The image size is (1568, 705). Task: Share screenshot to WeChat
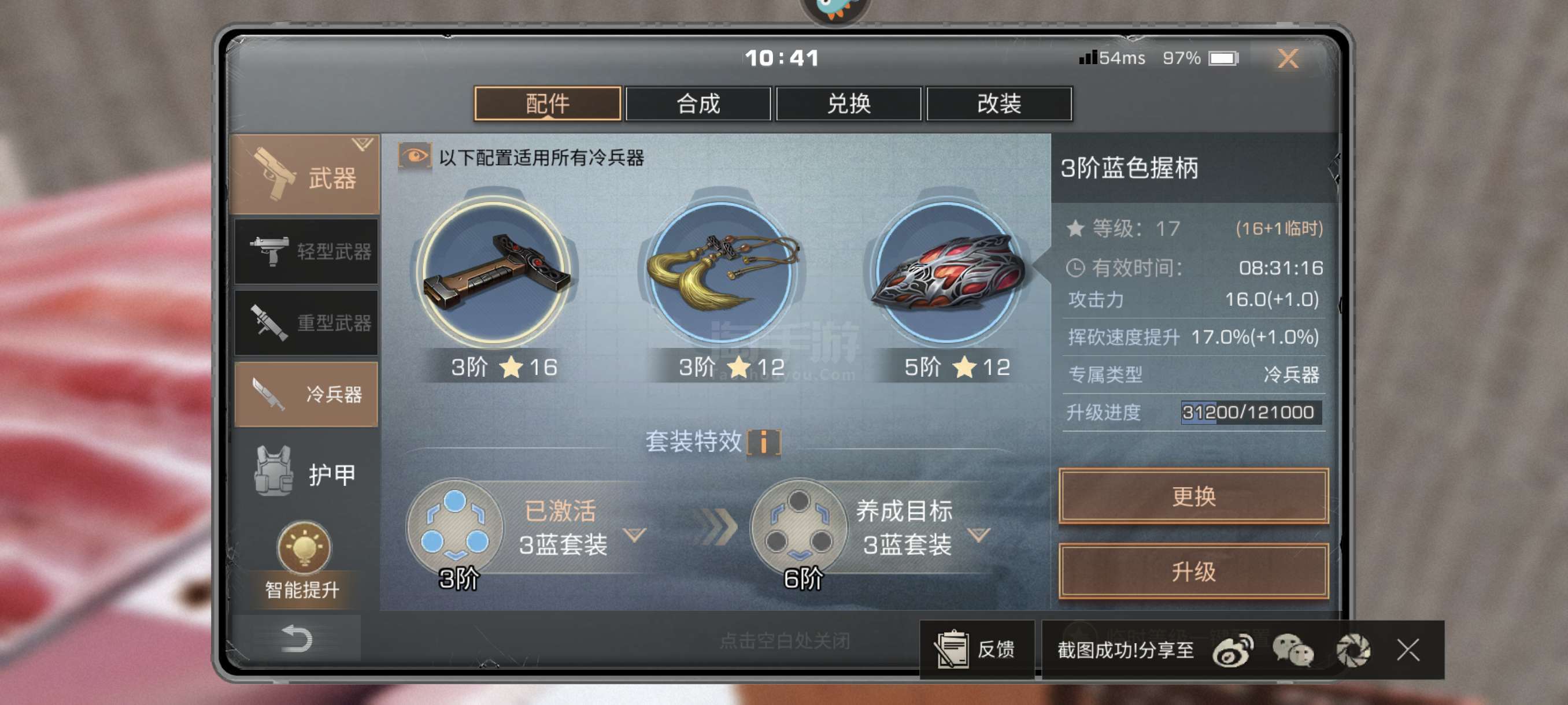tap(1292, 650)
